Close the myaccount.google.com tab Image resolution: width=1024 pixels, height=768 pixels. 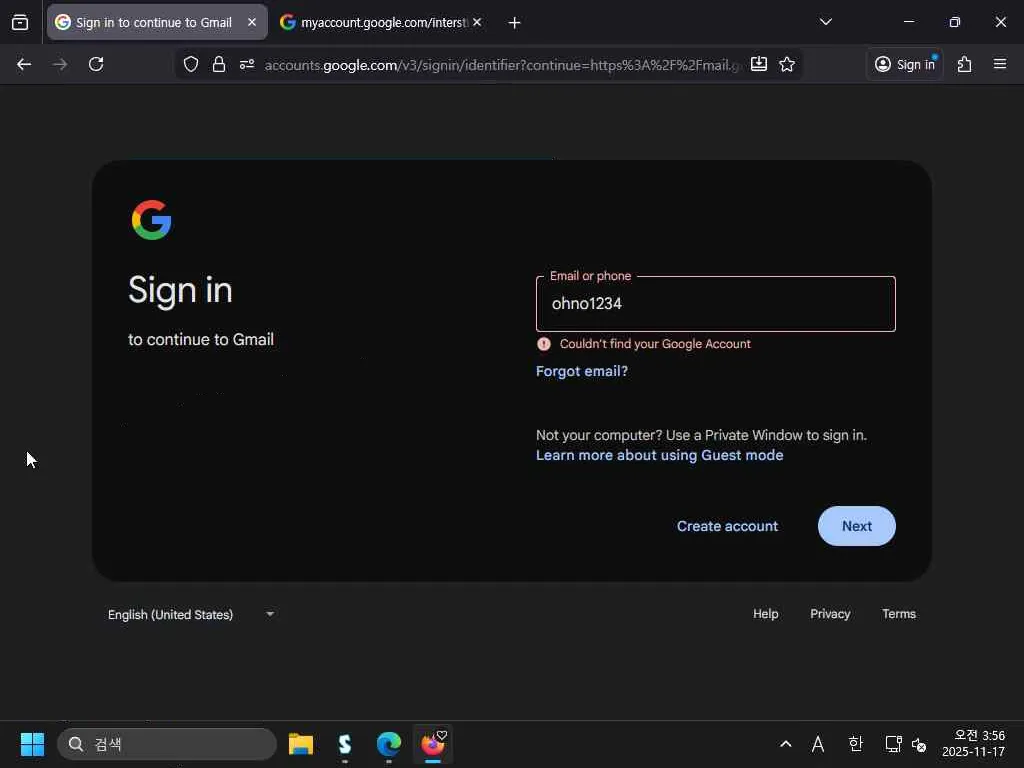click(477, 22)
